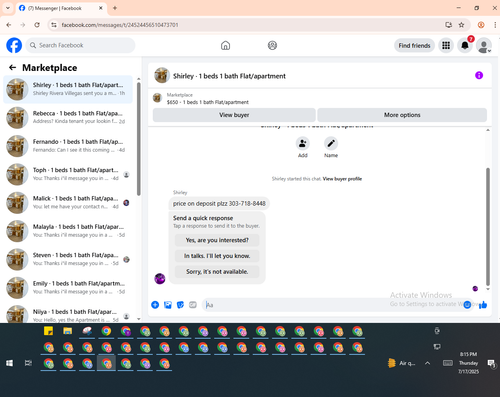Open the Steven conversation
500x397 pixels.
point(68,259)
